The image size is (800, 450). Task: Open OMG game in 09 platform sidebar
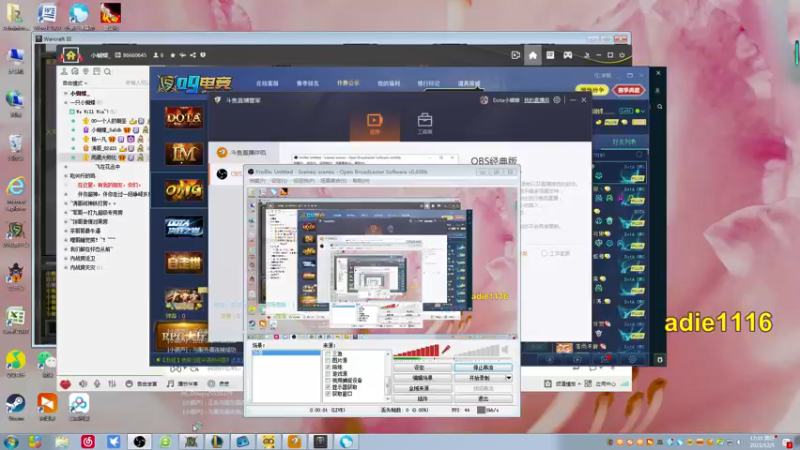(184, 190)
